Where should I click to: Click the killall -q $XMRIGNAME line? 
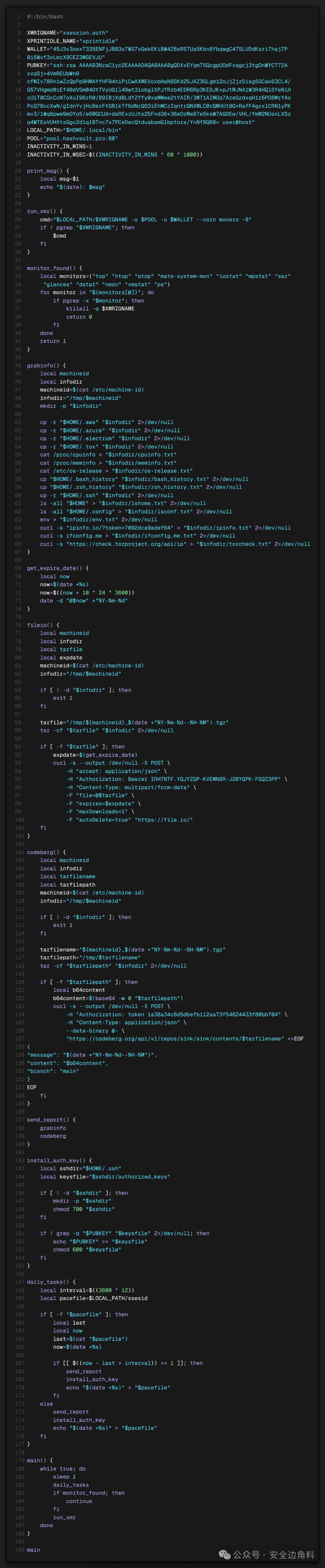coord(101,309)
